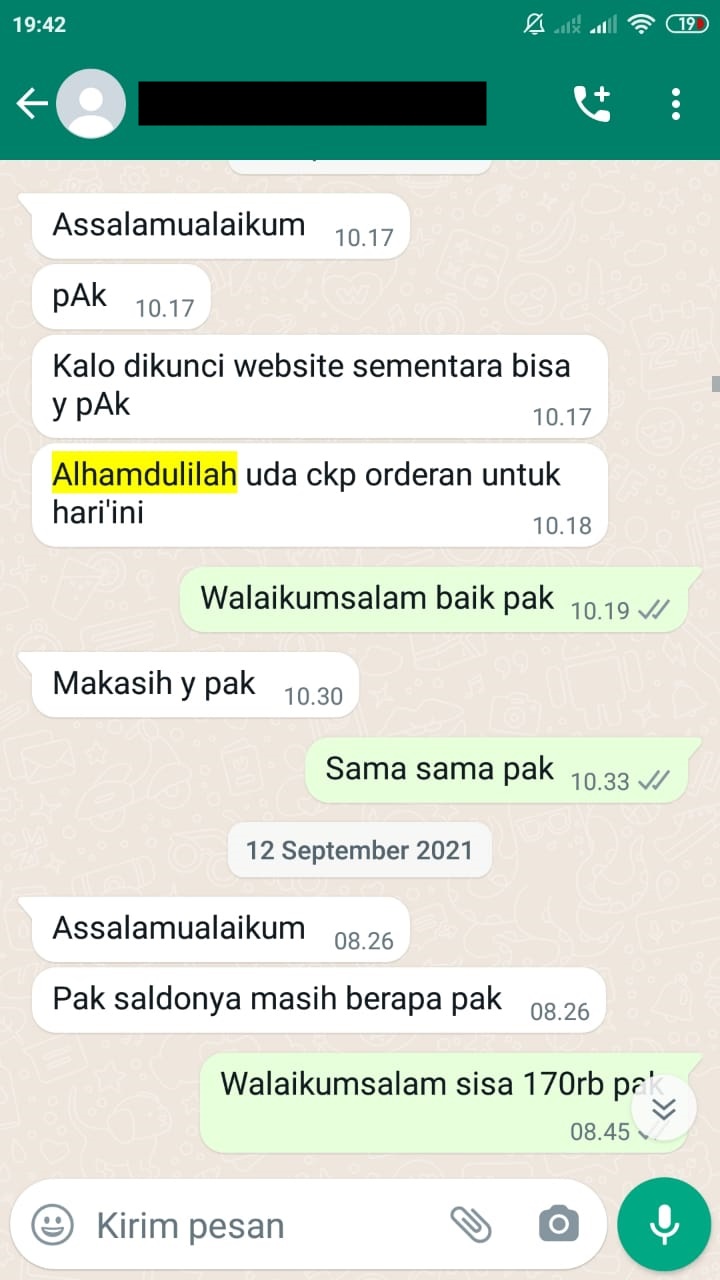The height and width of the screenshot is (1280, 720).
Task: Open the camera from message bar
Action: point(558,1223)
